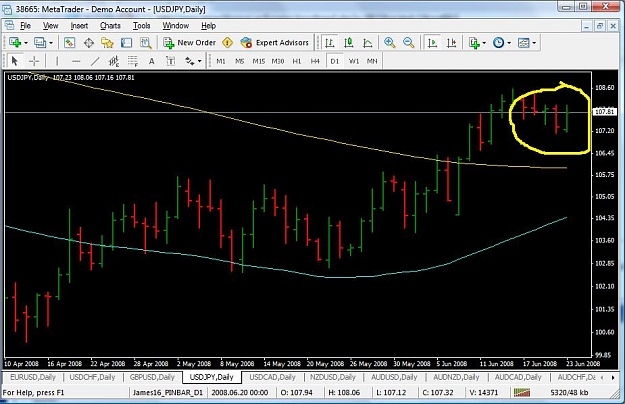Viewport: 625px width, 404px height.
Task: Open the periodicity clock icon
Action: pos(498,43)
